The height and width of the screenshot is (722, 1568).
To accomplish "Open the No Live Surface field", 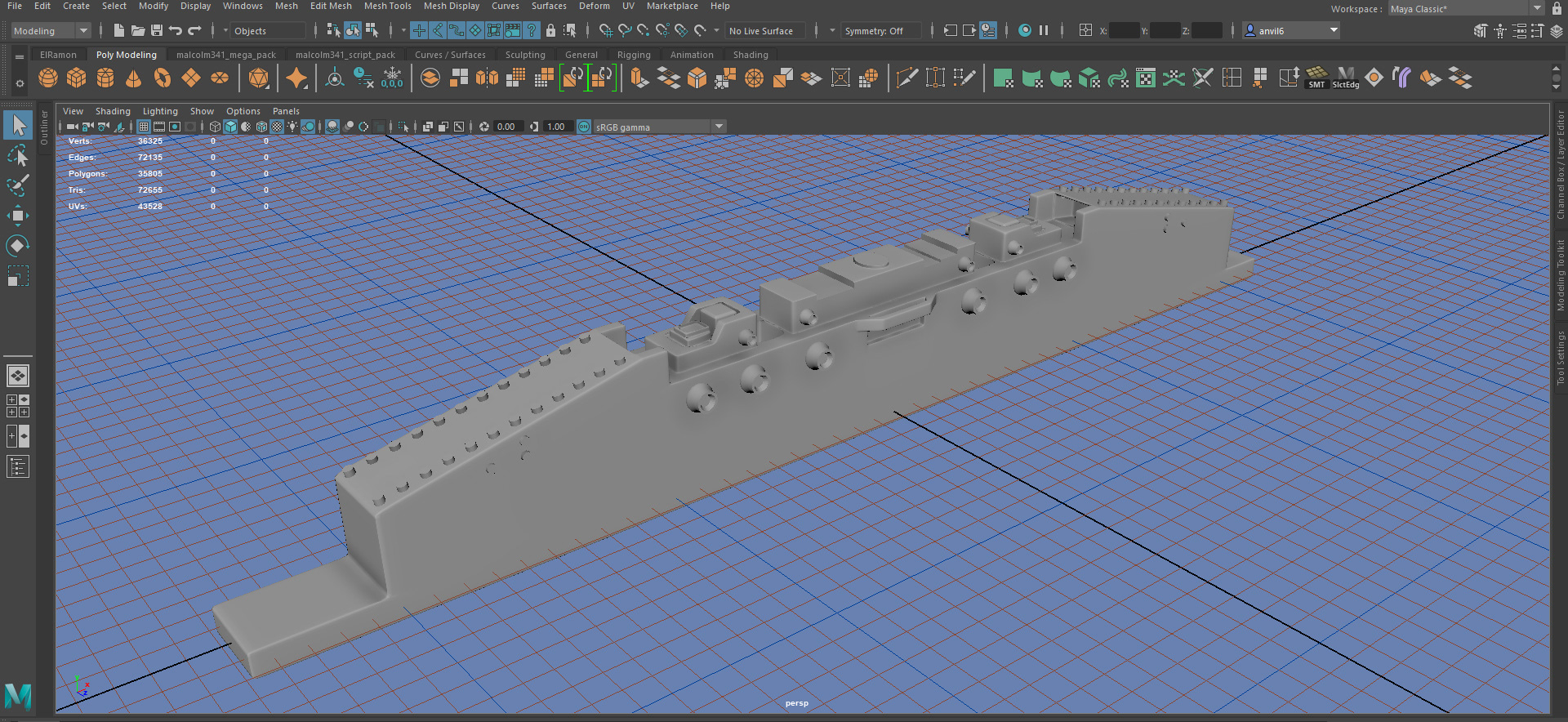I will pos(765,30).
